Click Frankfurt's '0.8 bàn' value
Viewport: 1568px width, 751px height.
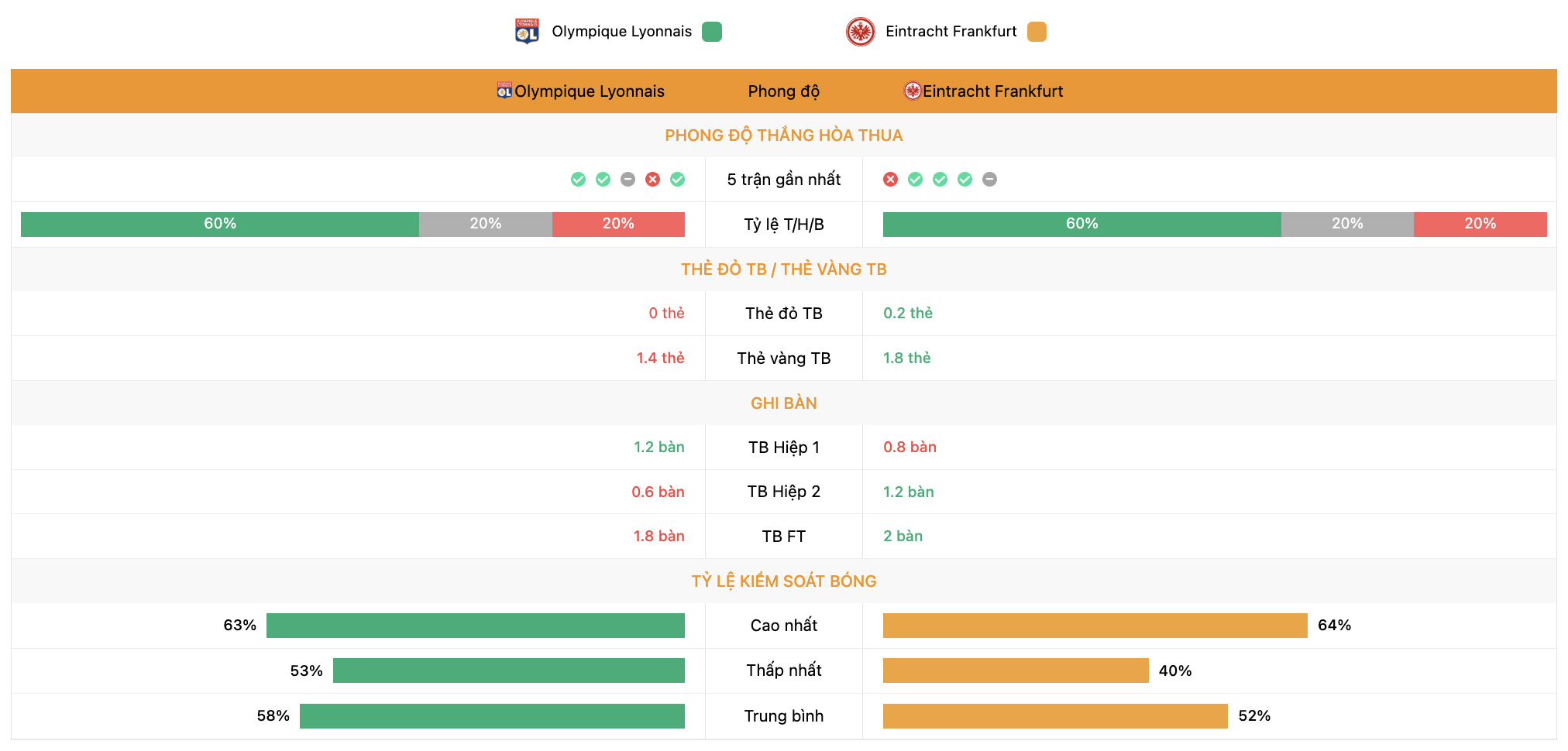coord(910,447)
